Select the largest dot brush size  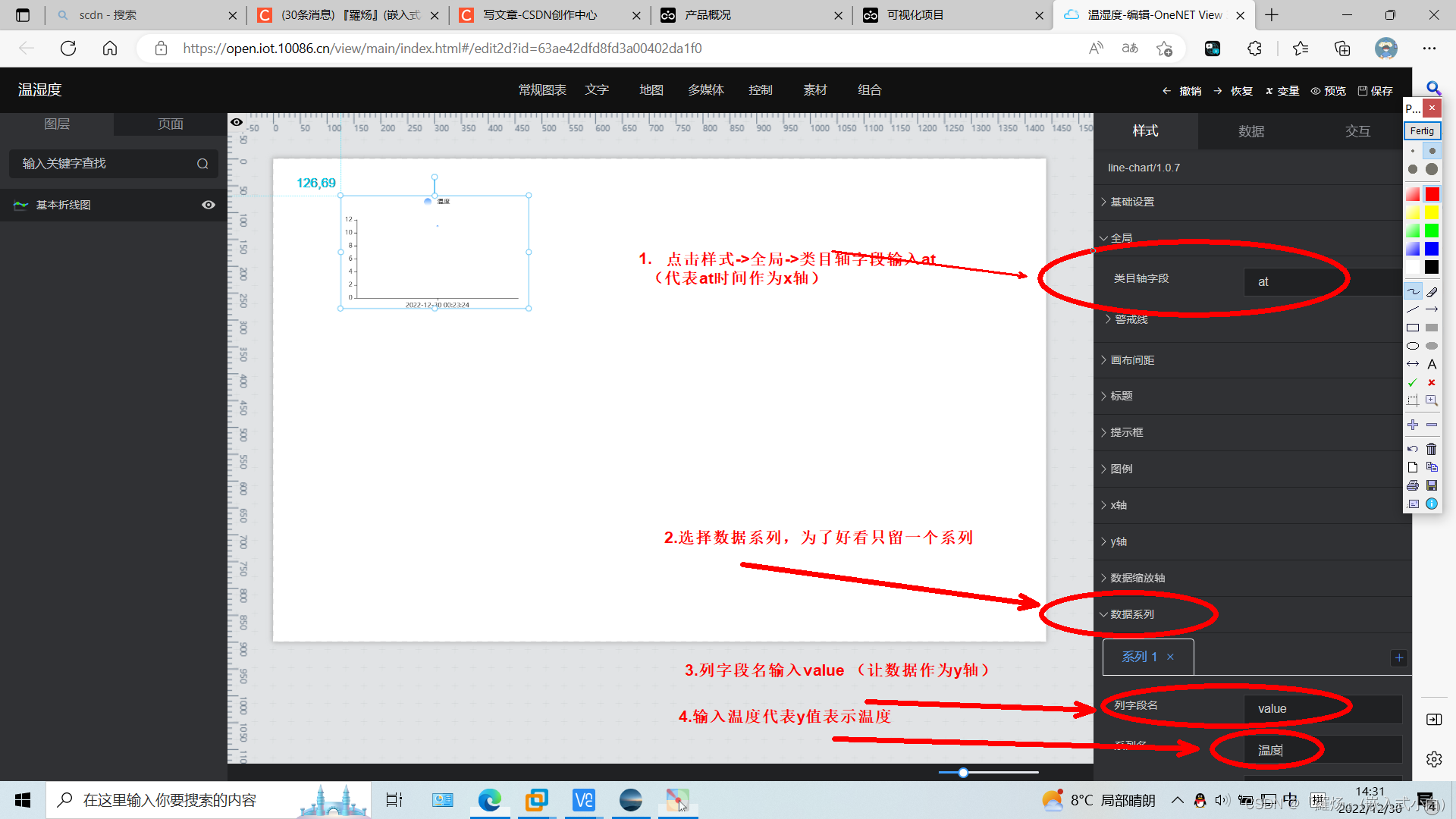pos(1432,169)
